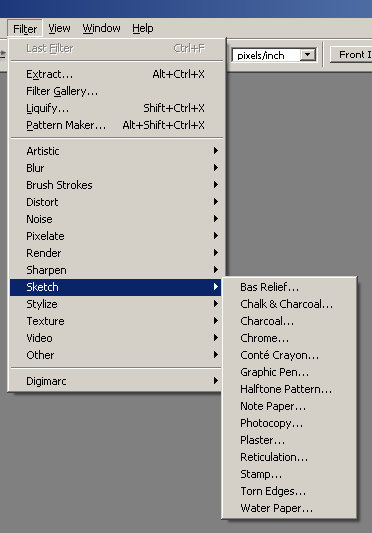The width and height of the screenshot is (372, 533).
Task: Expand the Stylize submenu
Action: click(116, 304)
